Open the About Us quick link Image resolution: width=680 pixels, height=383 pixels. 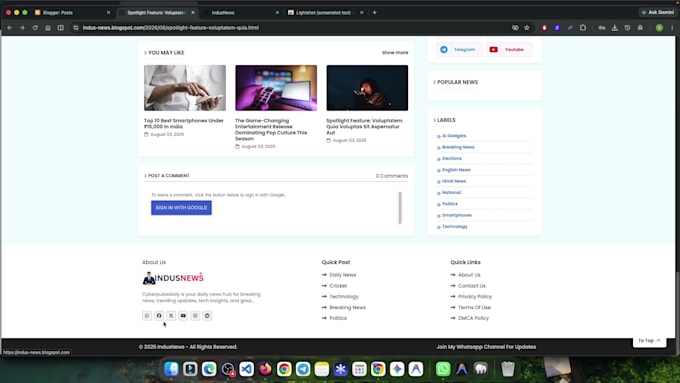[x=469, y=275]
